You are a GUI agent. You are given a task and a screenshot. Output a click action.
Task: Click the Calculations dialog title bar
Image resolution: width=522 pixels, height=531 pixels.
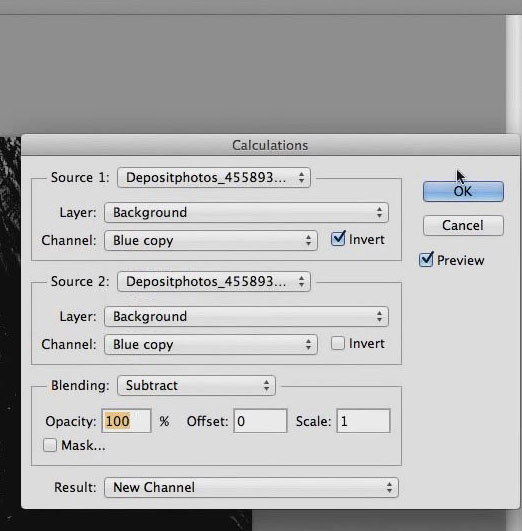click(270, 145)
